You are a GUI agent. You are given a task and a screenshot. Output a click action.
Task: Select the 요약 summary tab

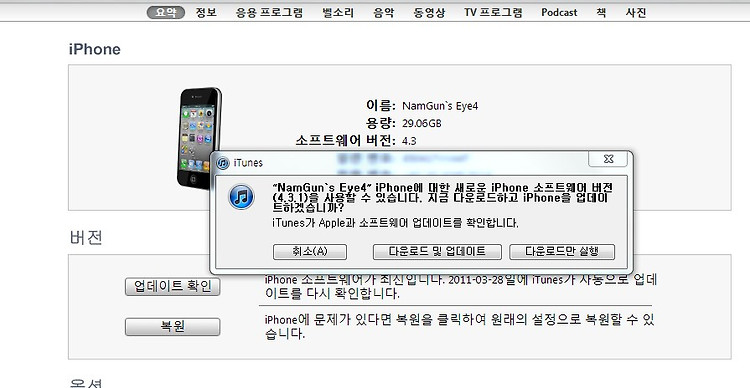click(165, 12)
